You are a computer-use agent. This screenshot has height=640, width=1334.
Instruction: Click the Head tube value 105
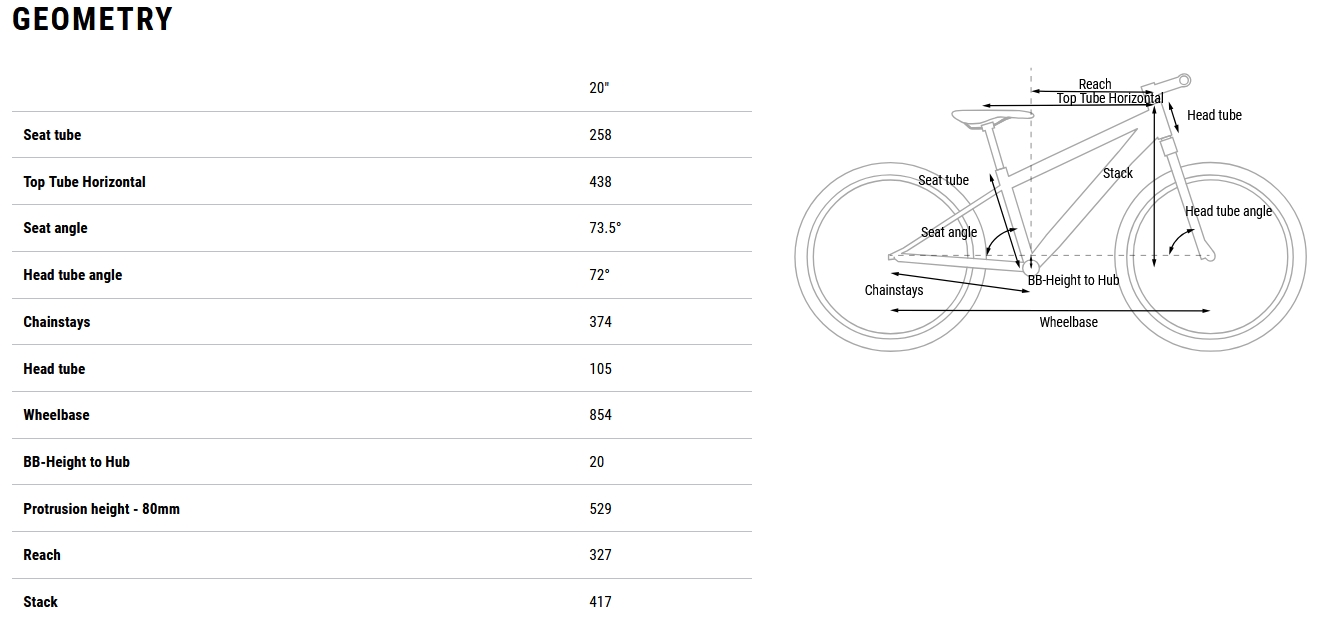(x=600, y=369)
